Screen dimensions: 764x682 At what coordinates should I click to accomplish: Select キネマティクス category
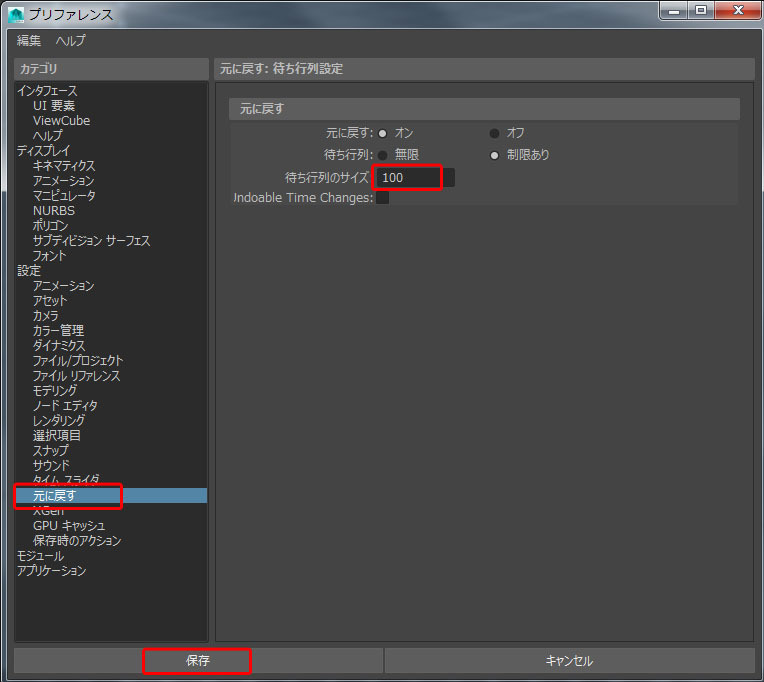click(64, 166)
